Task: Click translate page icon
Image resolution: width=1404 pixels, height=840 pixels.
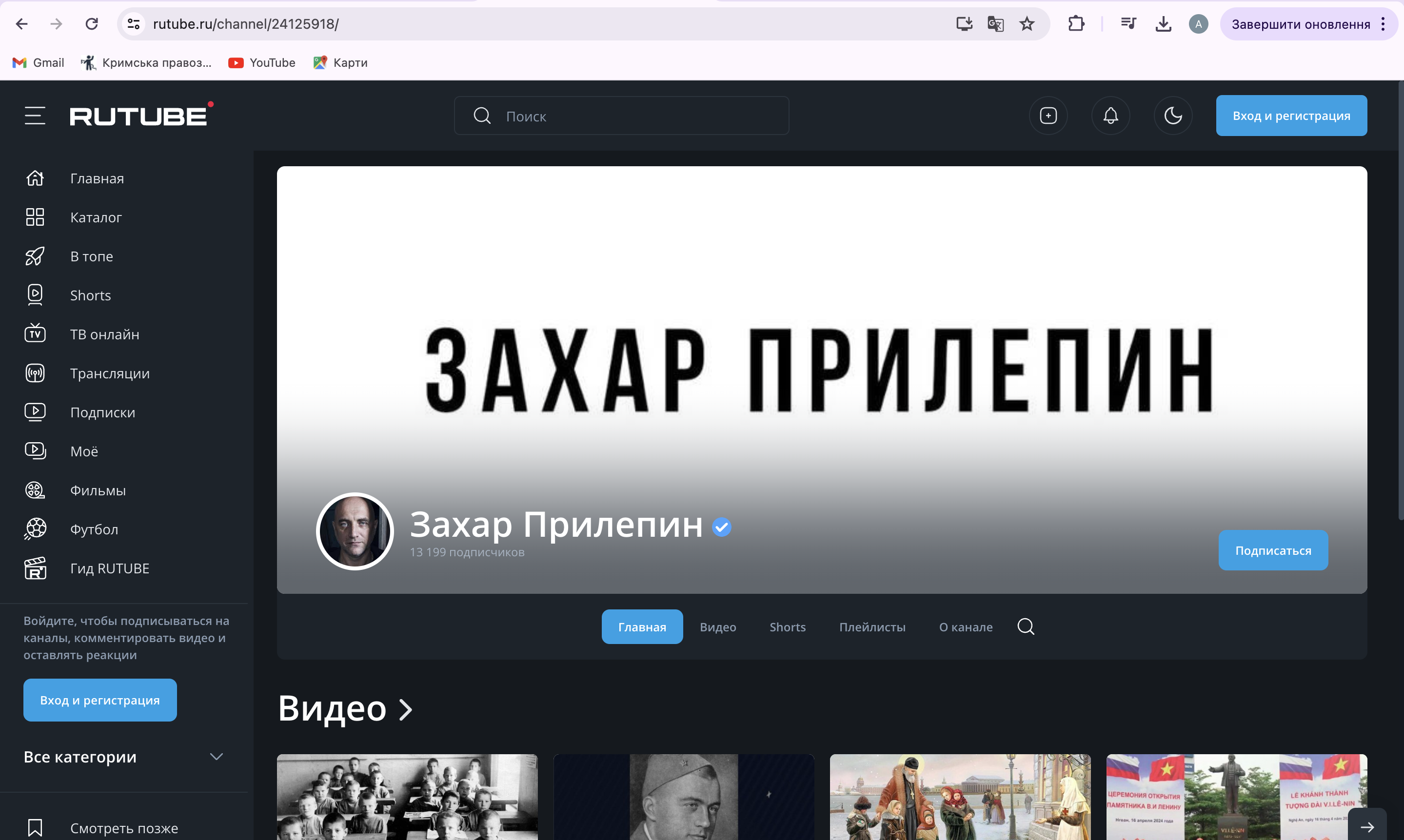Action: [995, 24]
